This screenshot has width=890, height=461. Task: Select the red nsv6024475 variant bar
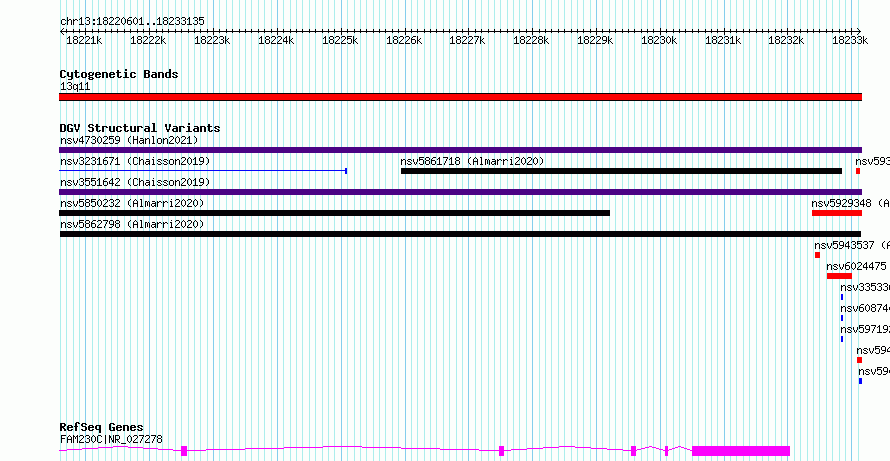point(839,276)
